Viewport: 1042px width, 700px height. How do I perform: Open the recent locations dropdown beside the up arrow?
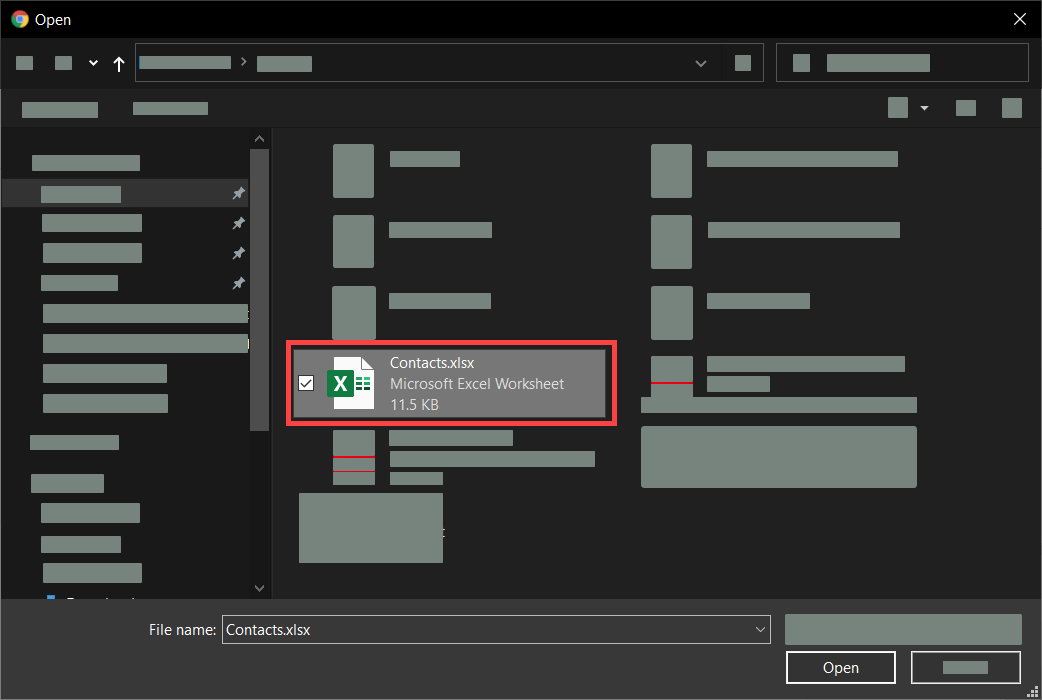93,63
